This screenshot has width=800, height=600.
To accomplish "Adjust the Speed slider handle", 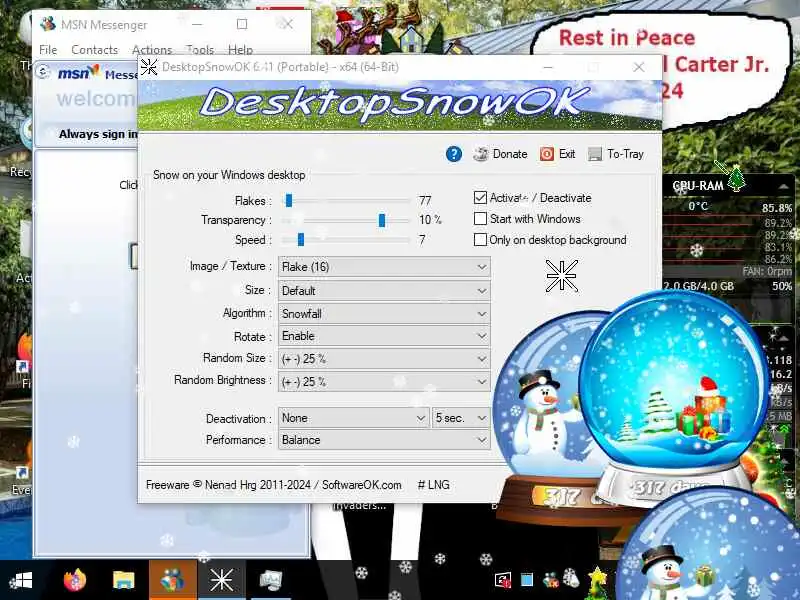I will [x=301, y=239].
